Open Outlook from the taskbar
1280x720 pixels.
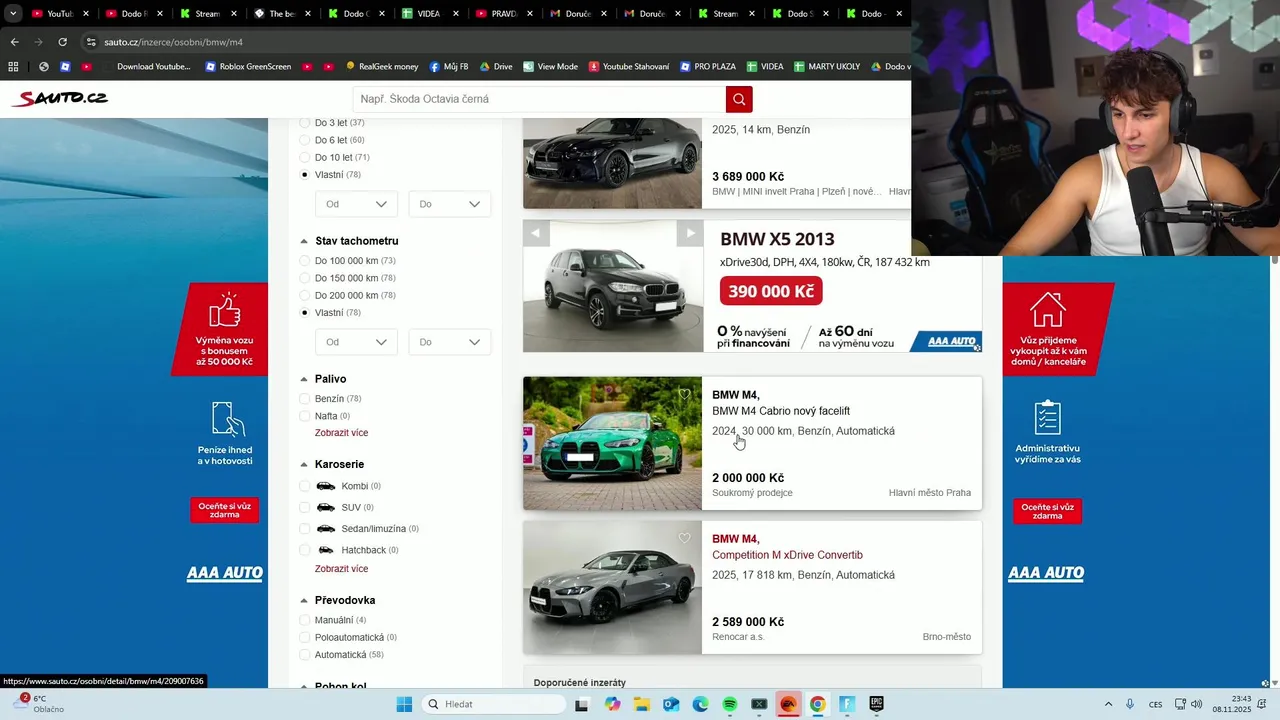point(671,704)
